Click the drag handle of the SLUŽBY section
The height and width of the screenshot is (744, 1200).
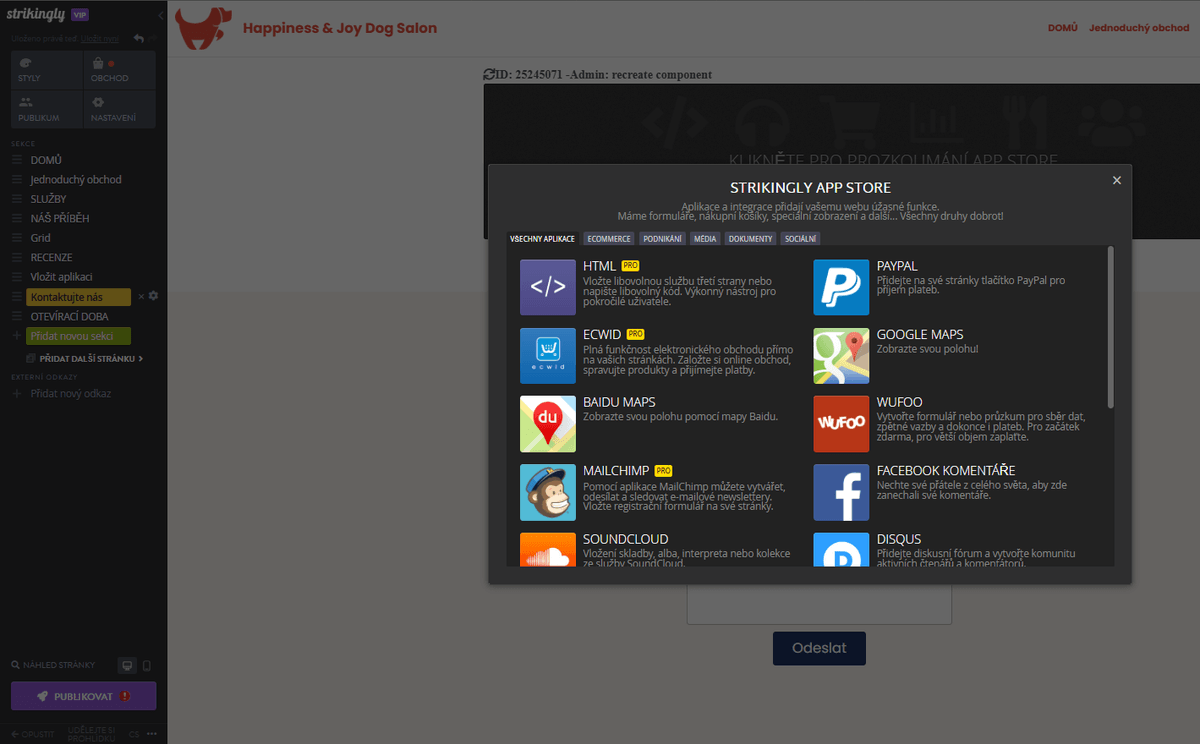point(17,199)
